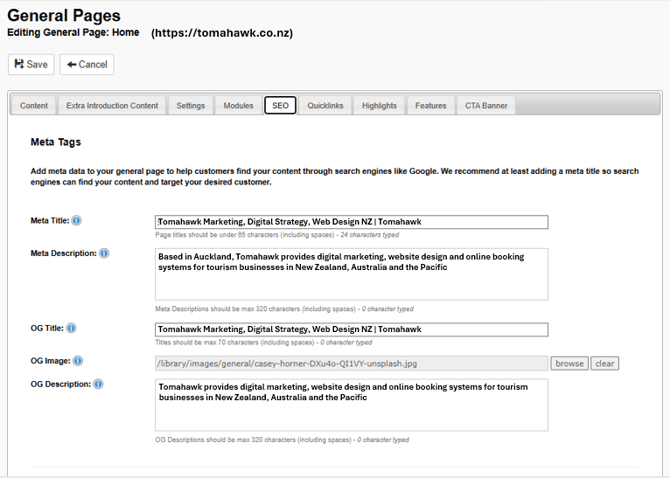Viewport: 670px width, 478px height.
Task: Open the Highlights tab
Action: (x=379, y=105)
